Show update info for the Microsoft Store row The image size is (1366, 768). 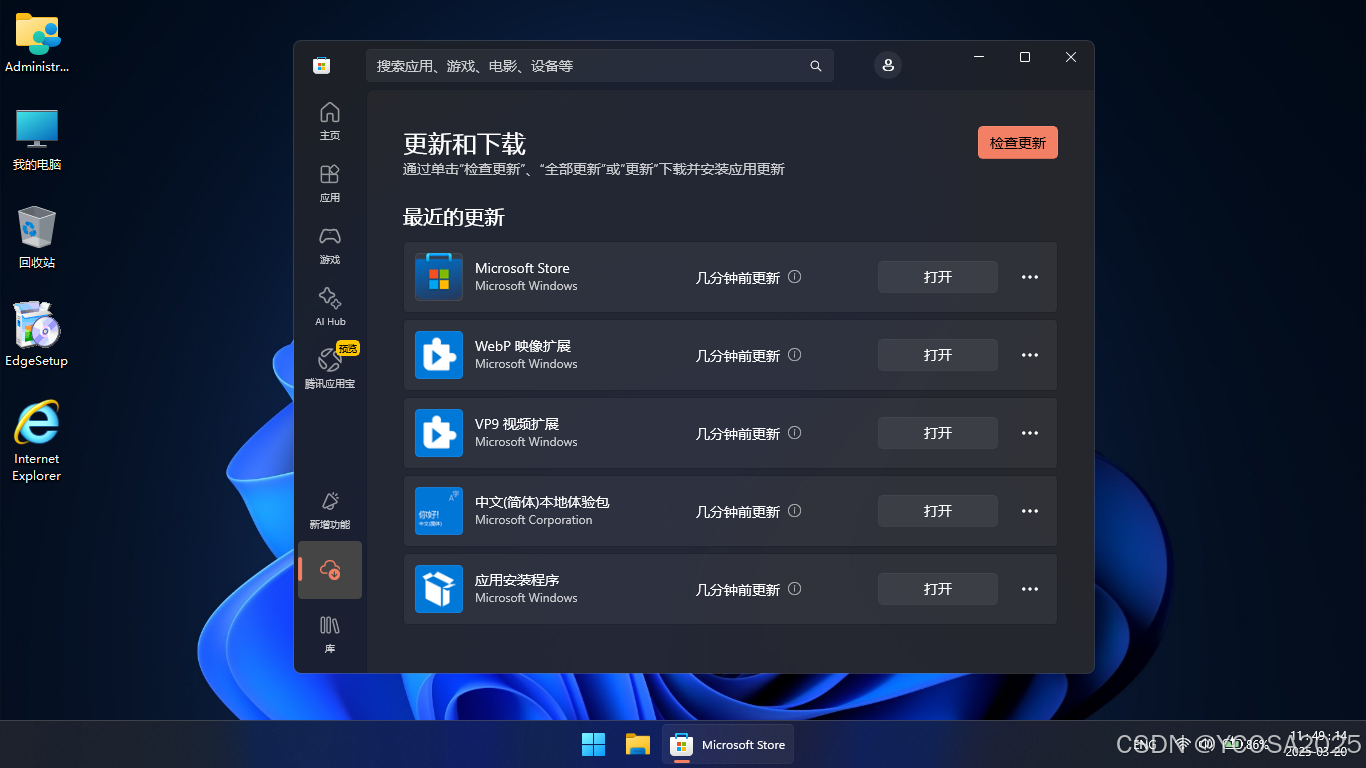tap(795, 277)
